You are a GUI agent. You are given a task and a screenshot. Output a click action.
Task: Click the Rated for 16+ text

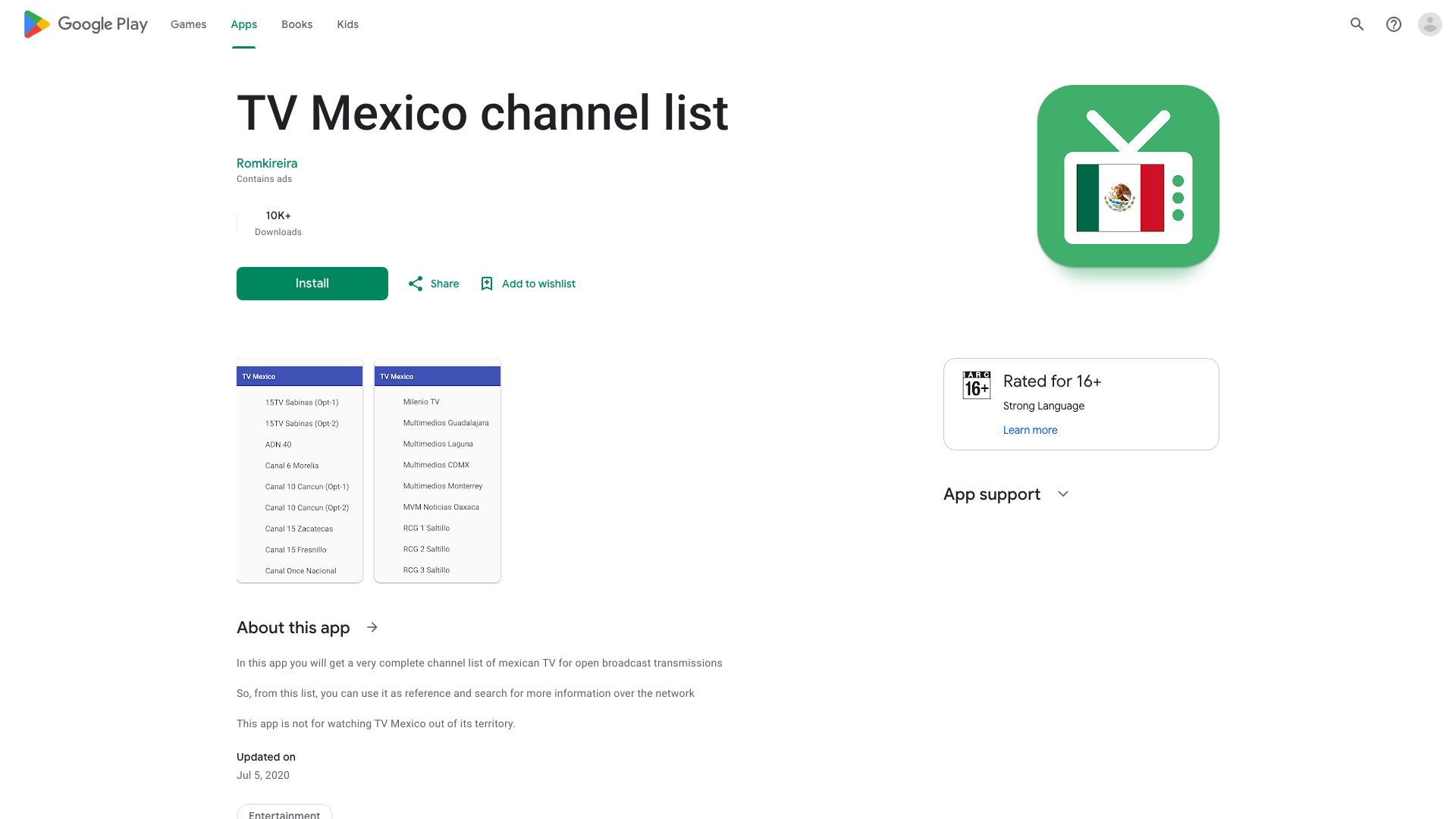click(x=1052, y=381)
